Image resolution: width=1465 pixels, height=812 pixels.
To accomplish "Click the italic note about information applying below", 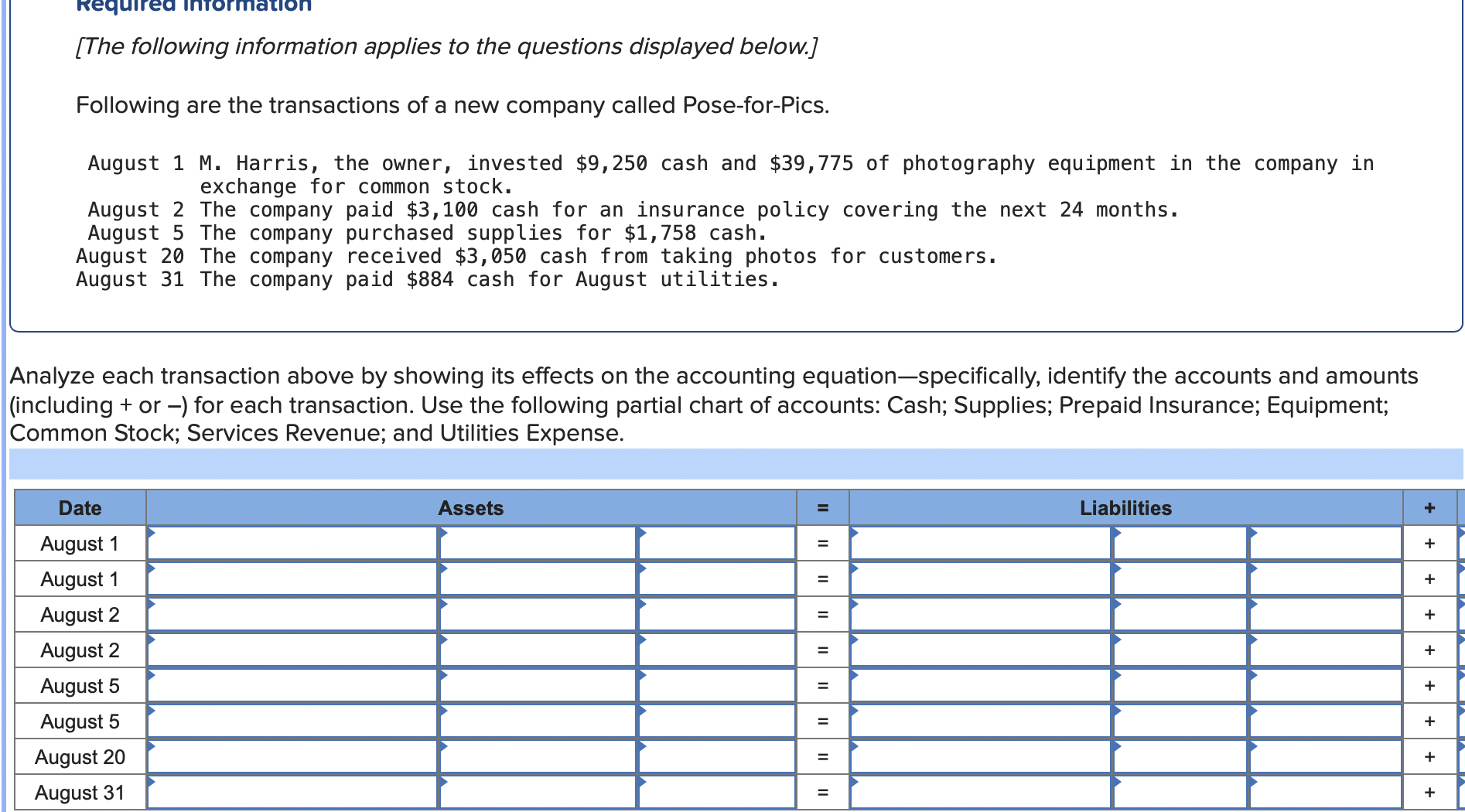I will coord(446,46).
